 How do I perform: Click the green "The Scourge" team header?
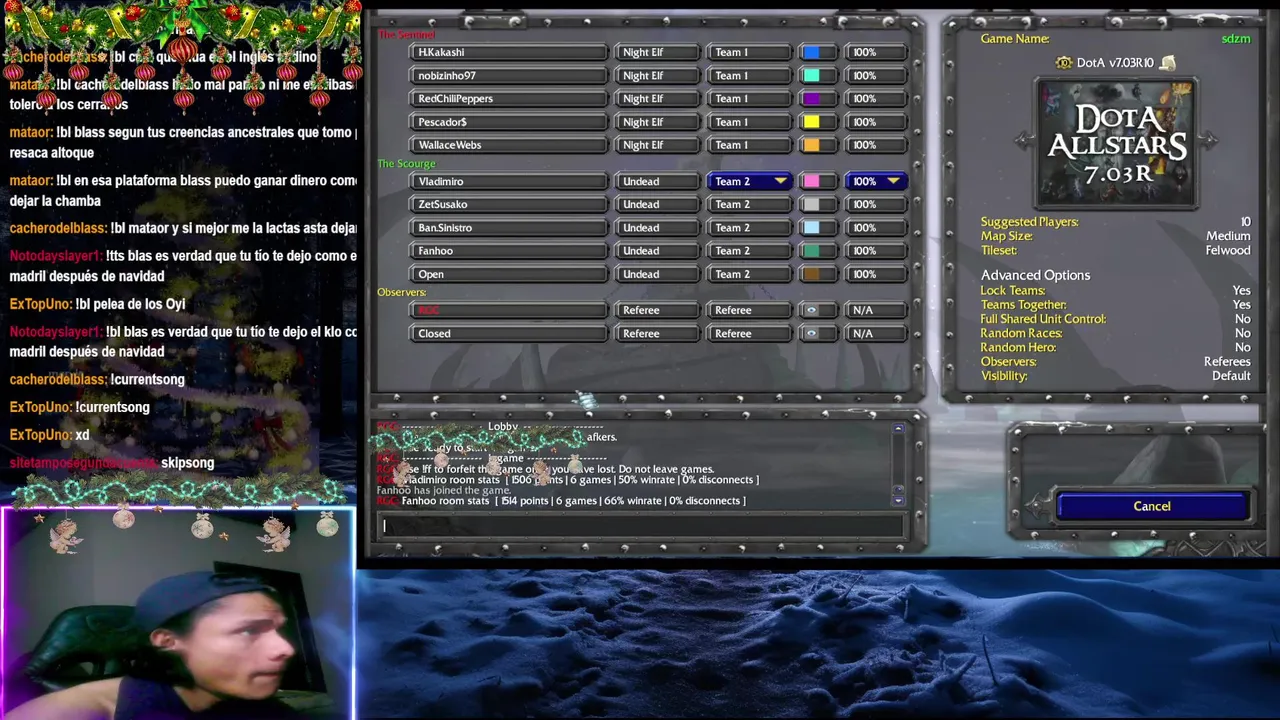[x=406, y=163]
